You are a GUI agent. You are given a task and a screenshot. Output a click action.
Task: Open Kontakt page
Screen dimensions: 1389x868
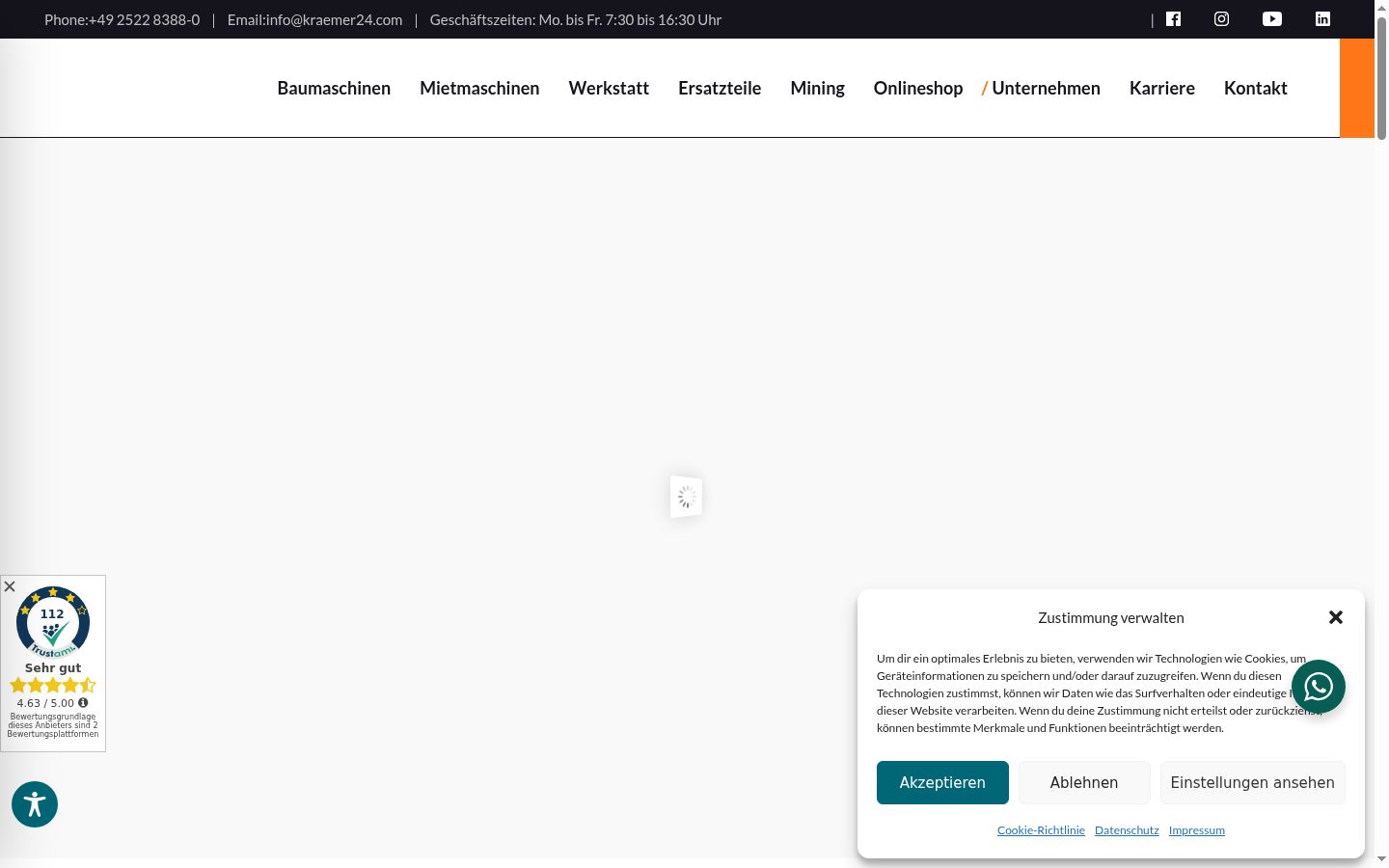tap(1256, 88)
